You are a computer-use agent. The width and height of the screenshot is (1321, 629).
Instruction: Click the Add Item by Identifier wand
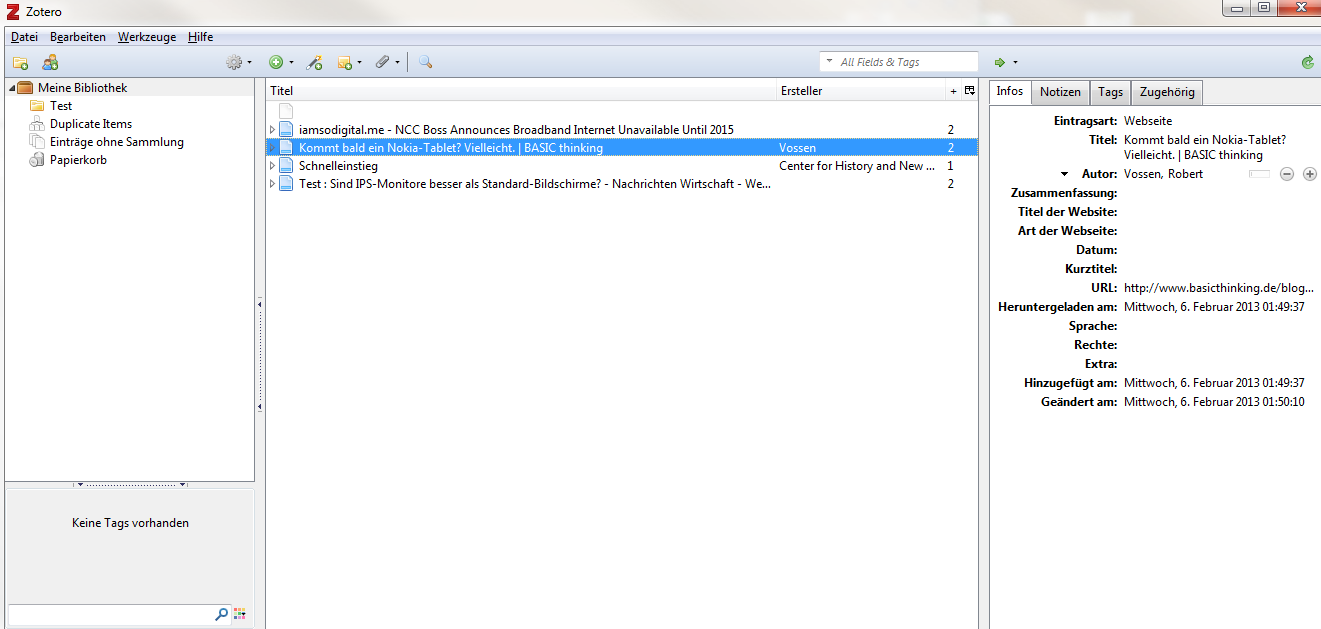[x=314, y=62]
